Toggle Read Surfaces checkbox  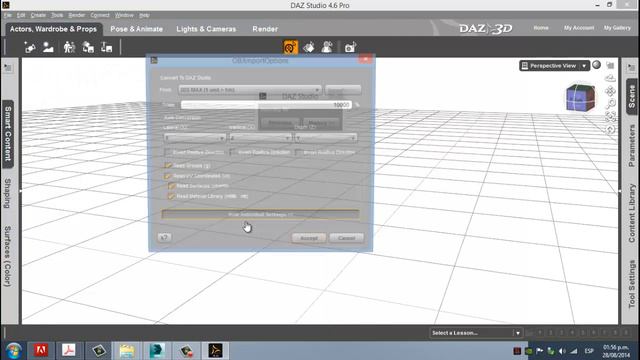click(171, 186)
